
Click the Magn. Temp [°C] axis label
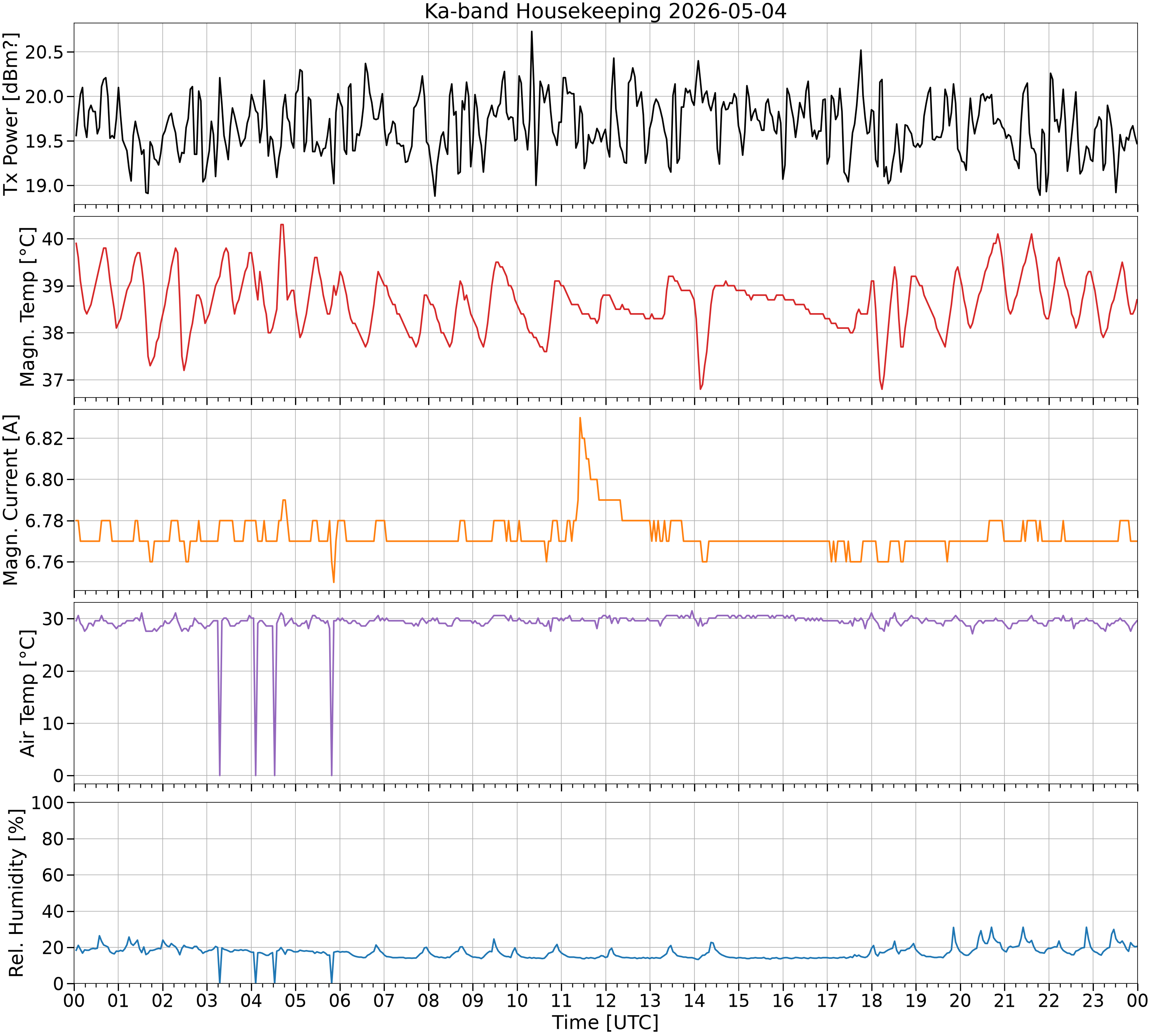tap(27, 307)
